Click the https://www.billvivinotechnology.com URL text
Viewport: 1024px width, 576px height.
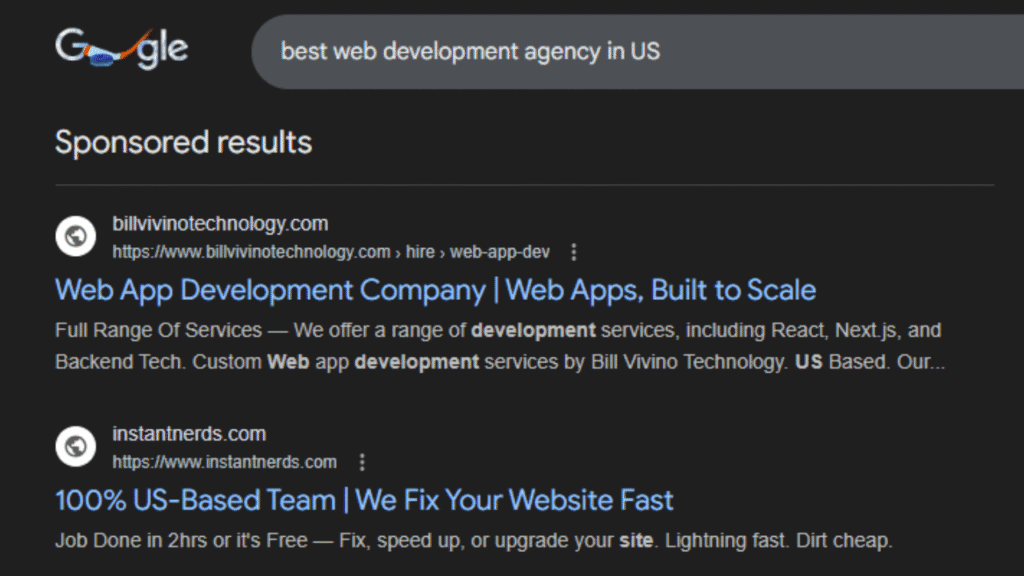coord(251,252)
